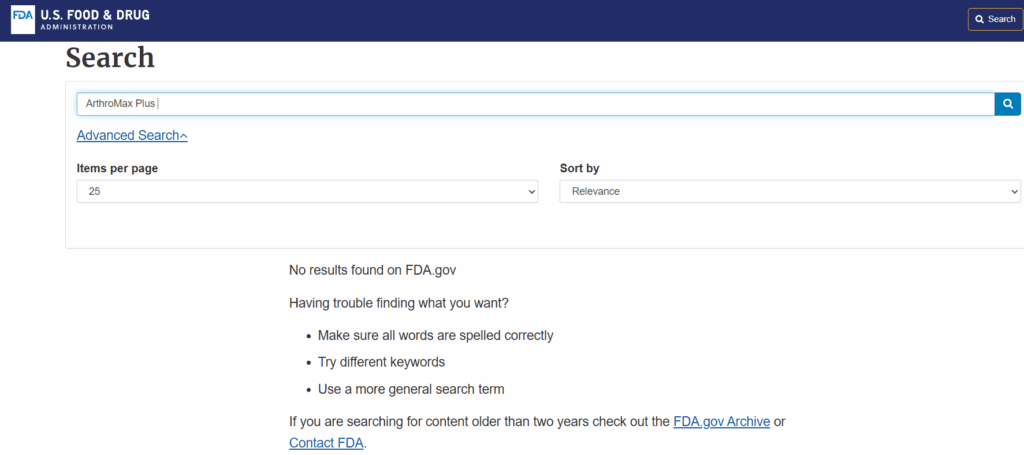The width and height of the screenshot is (1024, 455).
Task: Focus the ArthroMax Plus search field
Action: (x=536, y=104)
